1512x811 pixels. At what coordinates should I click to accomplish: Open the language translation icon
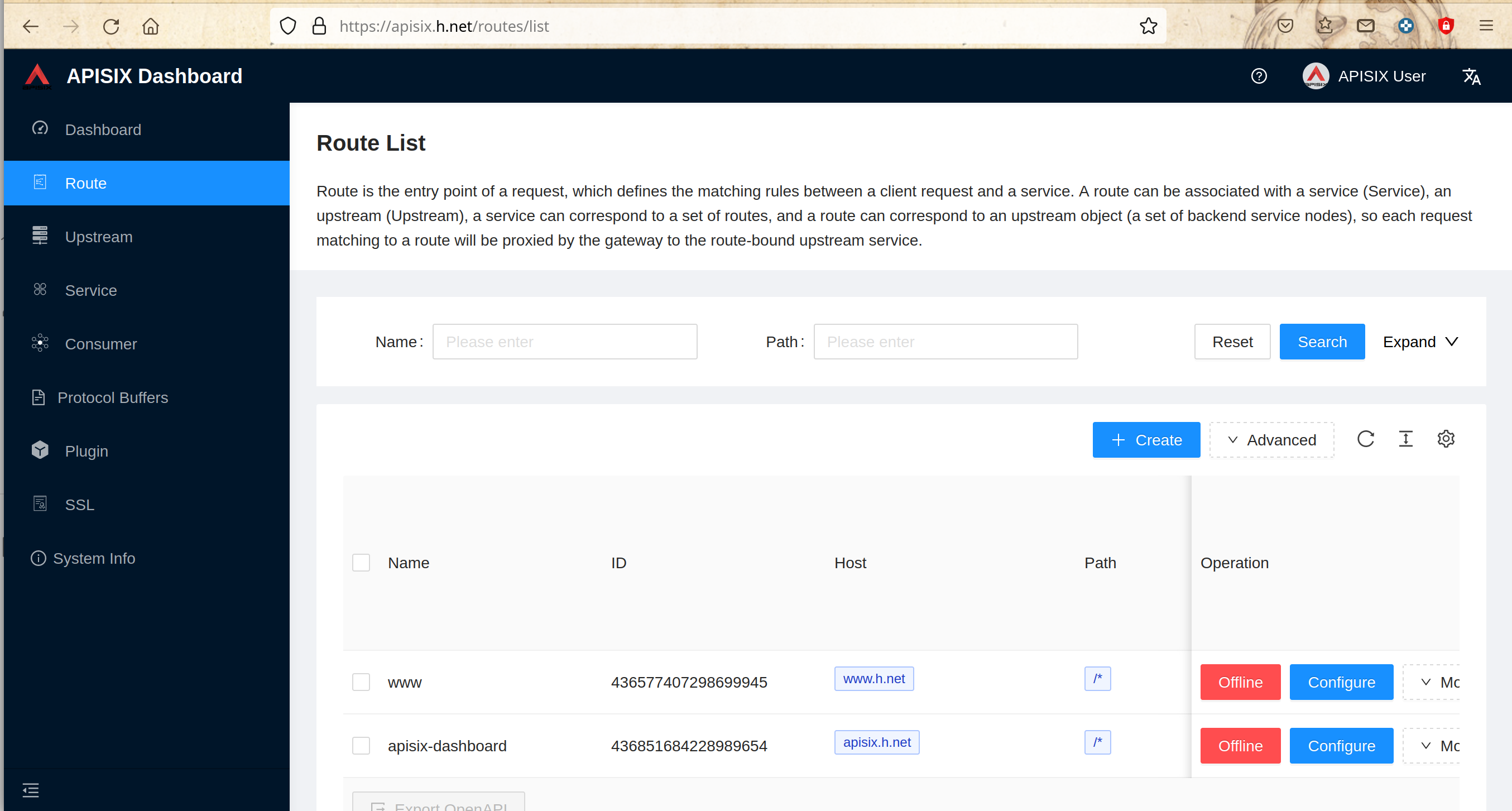(1471, 76)
